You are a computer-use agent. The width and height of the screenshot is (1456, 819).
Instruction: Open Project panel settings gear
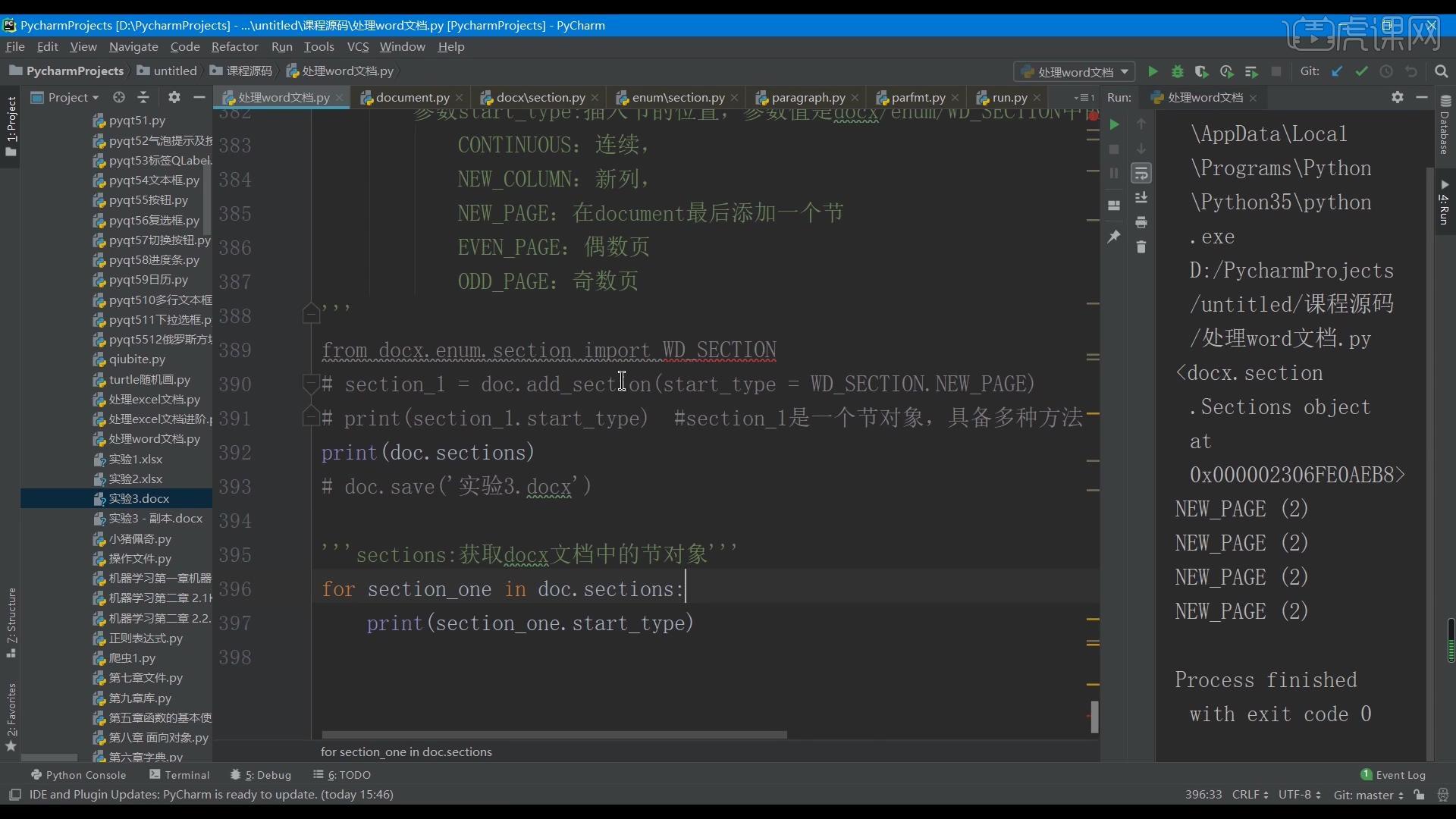(174, 97)
